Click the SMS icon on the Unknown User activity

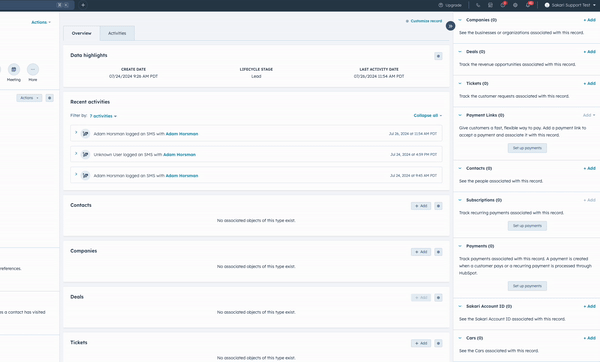pyautogui.click(x=85, y=154)
